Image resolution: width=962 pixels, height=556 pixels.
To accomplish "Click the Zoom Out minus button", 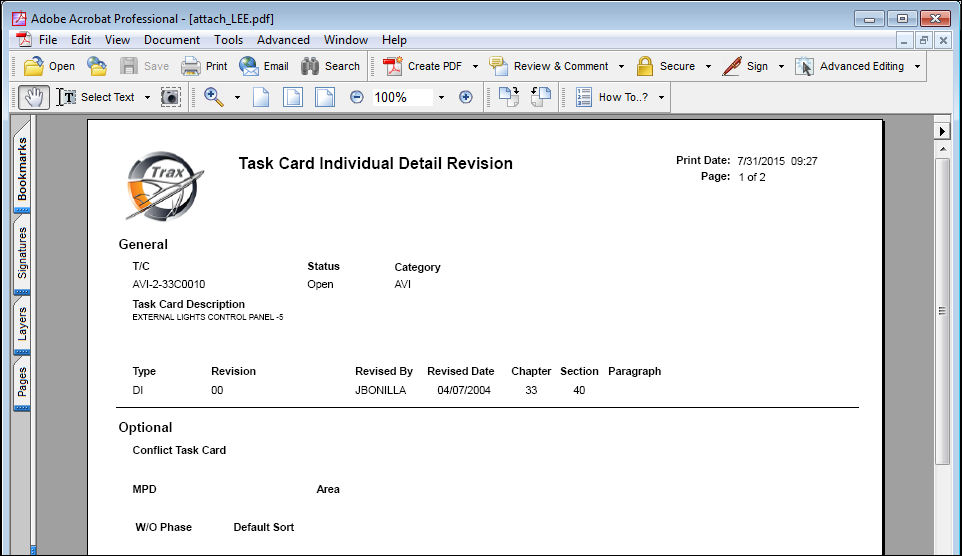I will [x=356, y=97].
